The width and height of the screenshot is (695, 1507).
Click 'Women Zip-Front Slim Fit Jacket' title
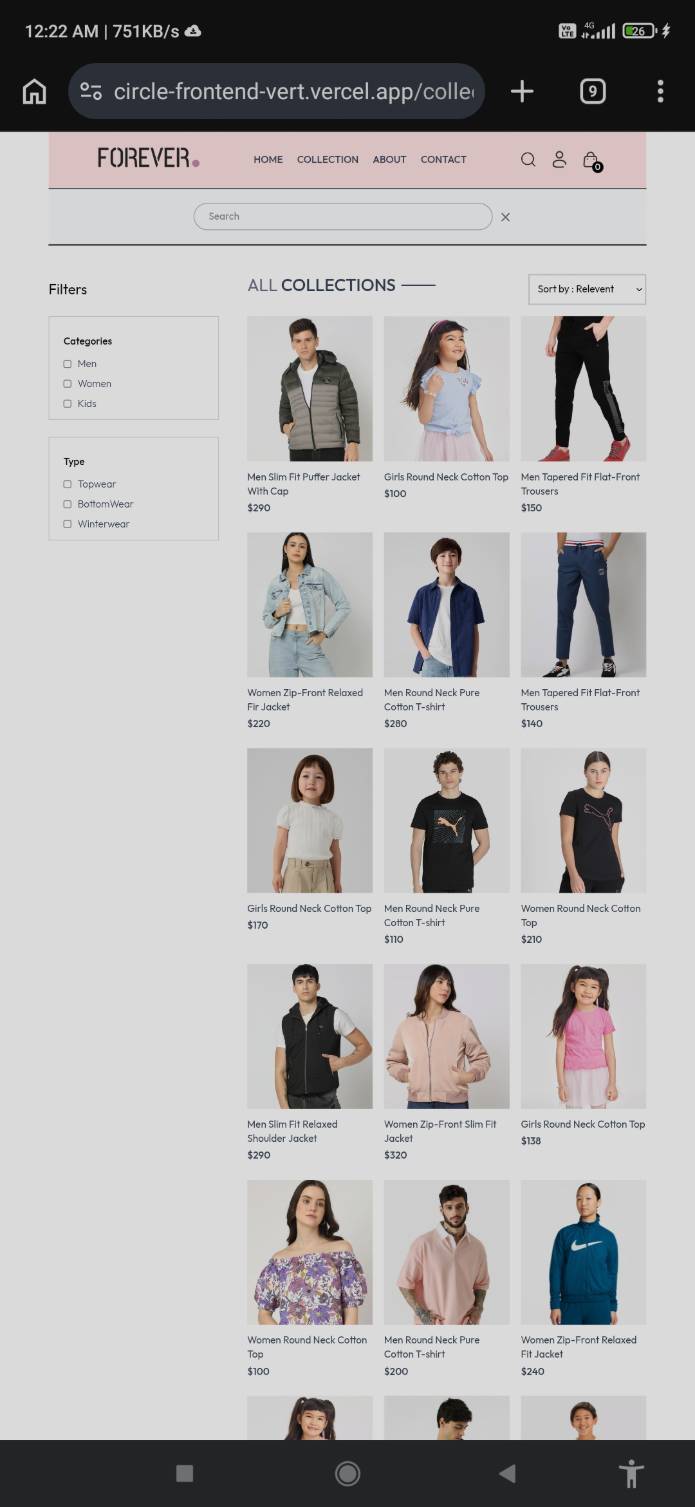click(440, 1132)
